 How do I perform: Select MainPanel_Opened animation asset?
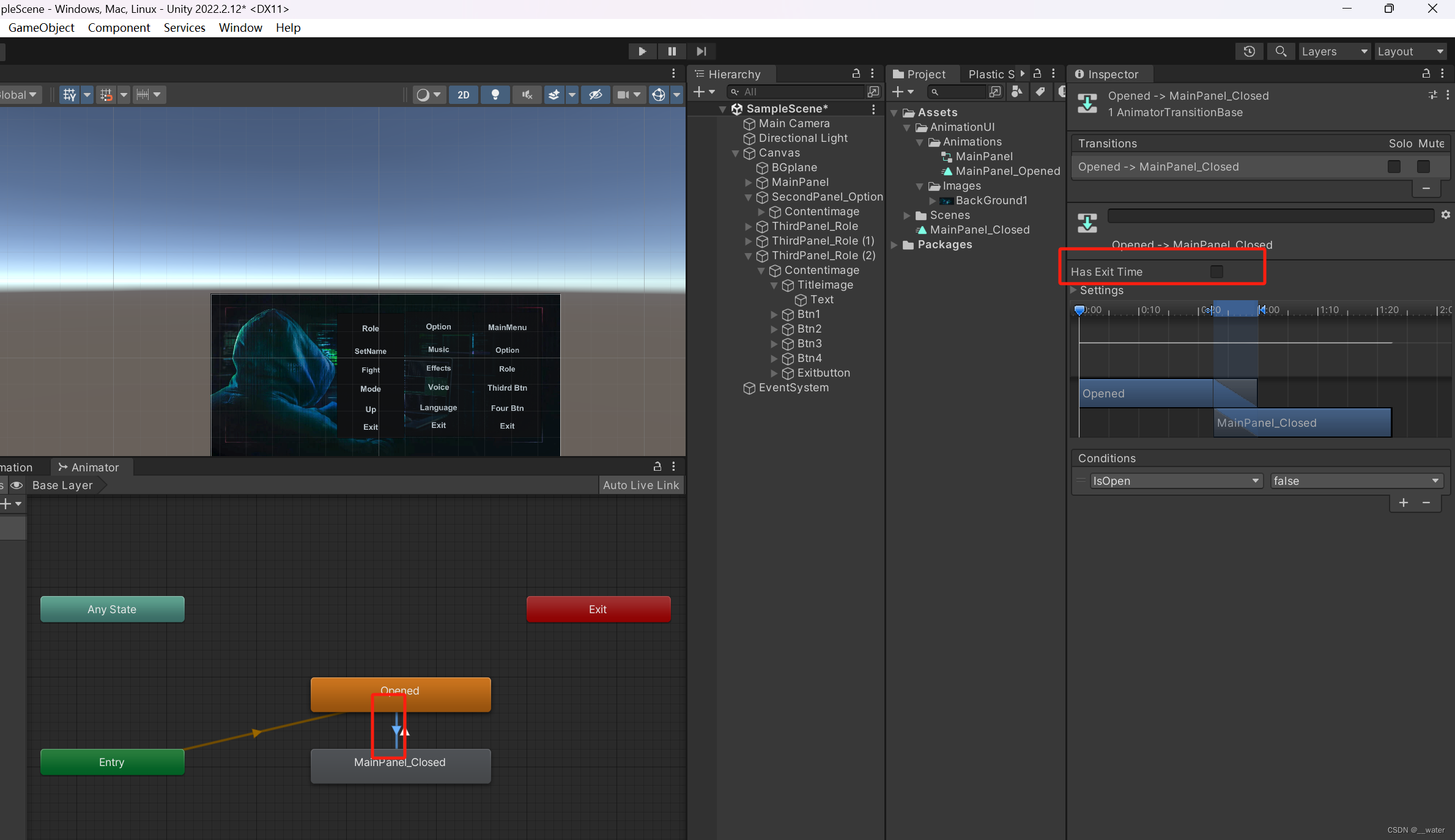(x=1007, y=171)
